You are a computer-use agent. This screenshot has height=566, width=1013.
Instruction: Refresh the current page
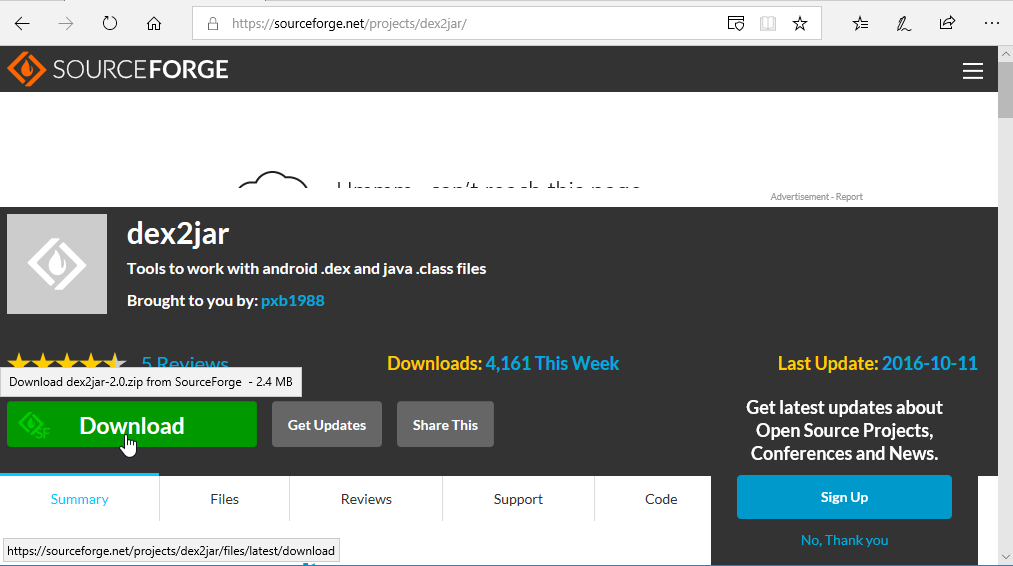click(110, 23)
